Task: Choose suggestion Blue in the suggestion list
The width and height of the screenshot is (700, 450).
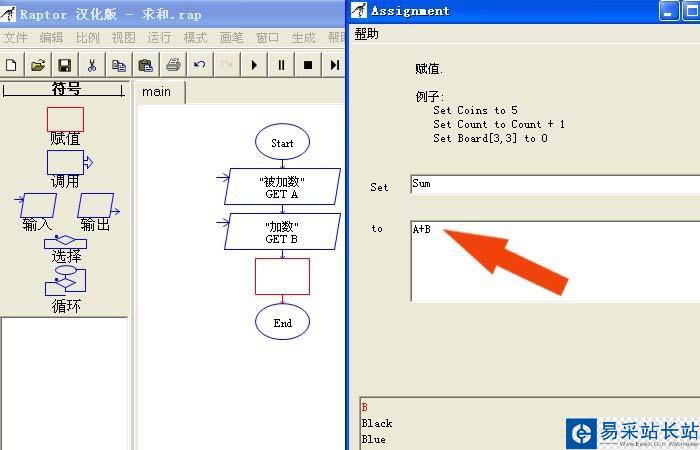Action: pos(374,439)
